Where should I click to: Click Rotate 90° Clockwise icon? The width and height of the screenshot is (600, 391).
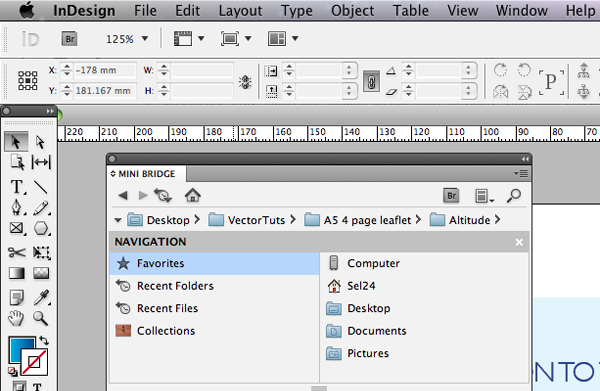click(500, 70)
